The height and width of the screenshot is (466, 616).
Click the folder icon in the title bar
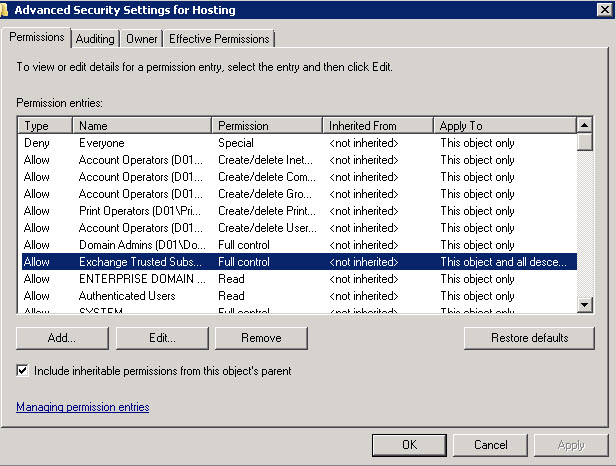coord(5,9)
